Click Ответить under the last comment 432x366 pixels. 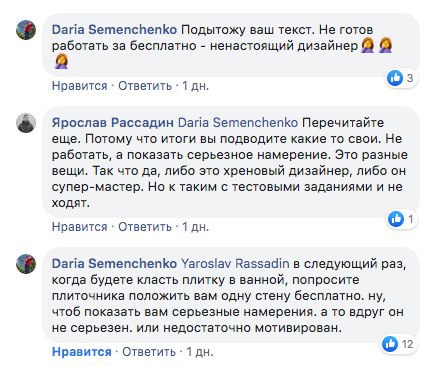149,352
